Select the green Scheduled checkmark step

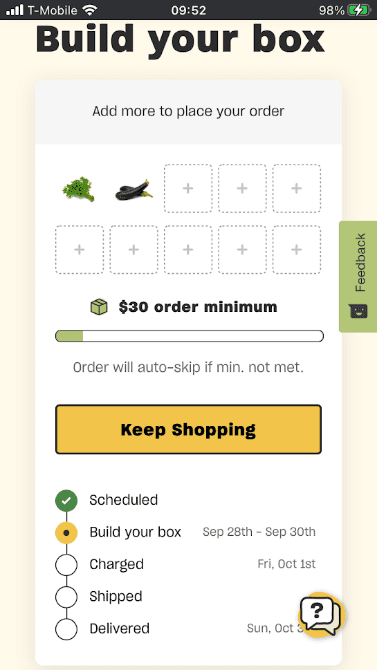click(66, 500)
